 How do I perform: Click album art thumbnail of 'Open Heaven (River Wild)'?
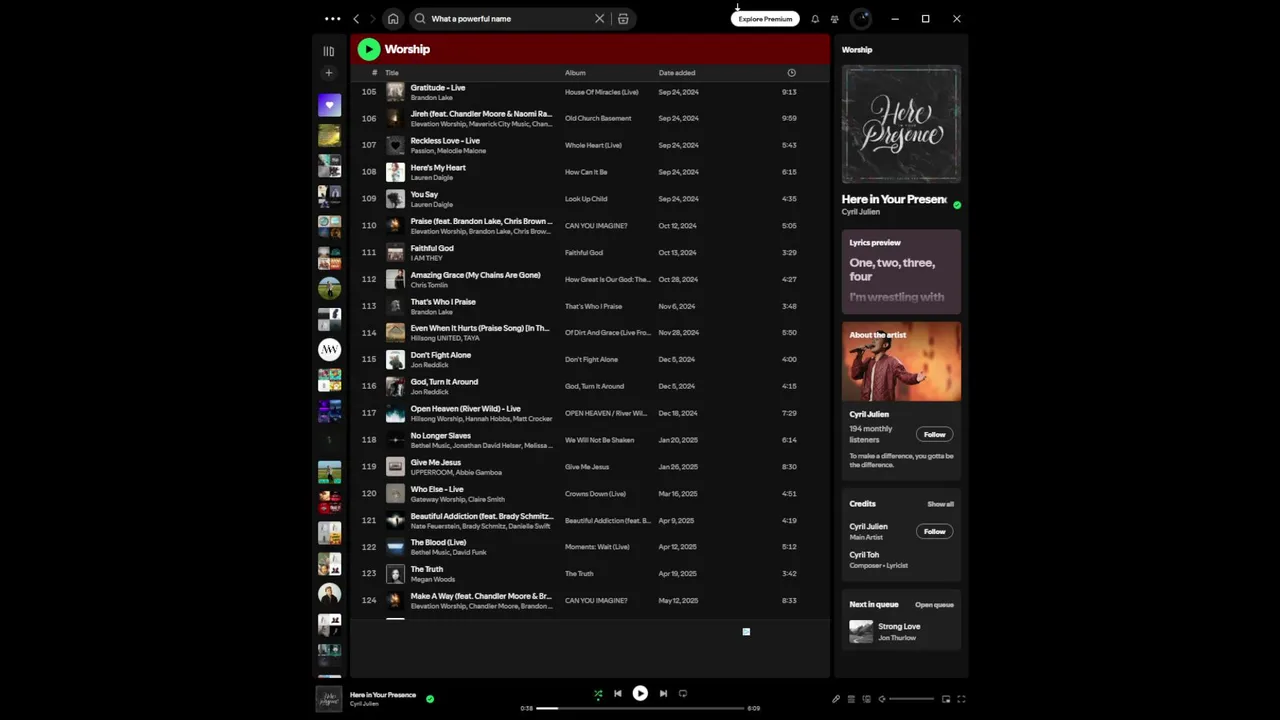[395, 413]
